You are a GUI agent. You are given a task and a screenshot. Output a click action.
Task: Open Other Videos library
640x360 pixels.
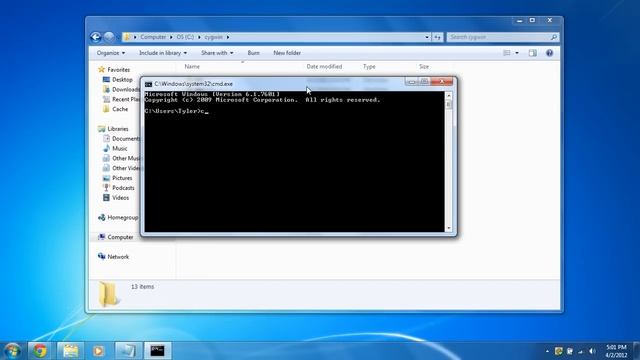point(121,168)
